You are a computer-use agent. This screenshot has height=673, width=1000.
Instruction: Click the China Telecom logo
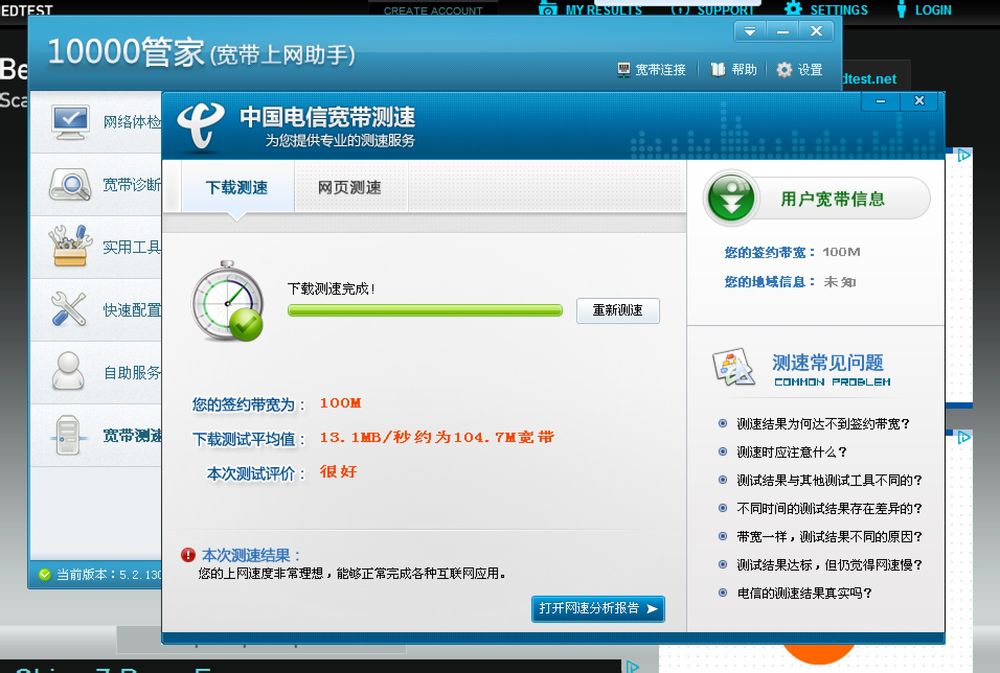tap(201, 124)
